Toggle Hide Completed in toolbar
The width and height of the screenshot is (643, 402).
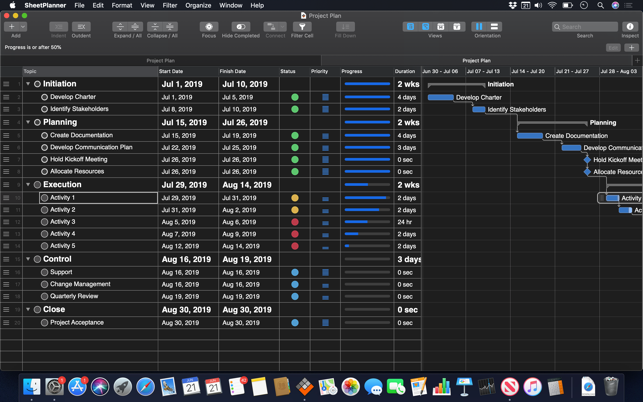(240, 27)
